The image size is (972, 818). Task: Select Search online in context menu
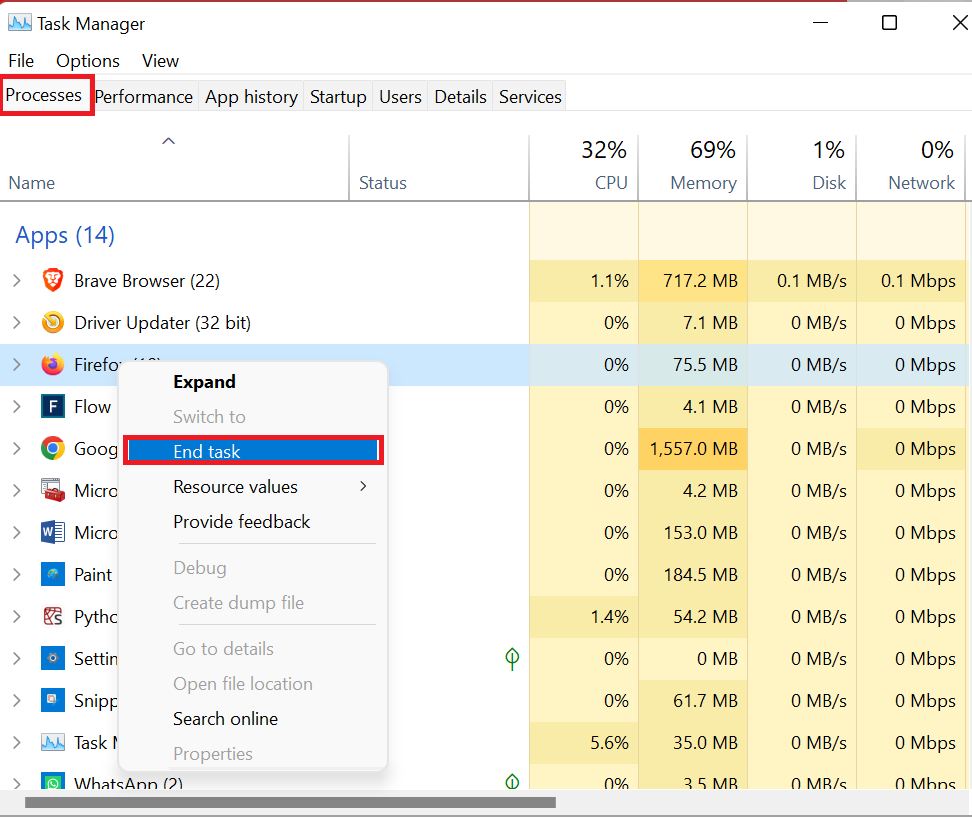pyautogui.click(x=225, y=719)
